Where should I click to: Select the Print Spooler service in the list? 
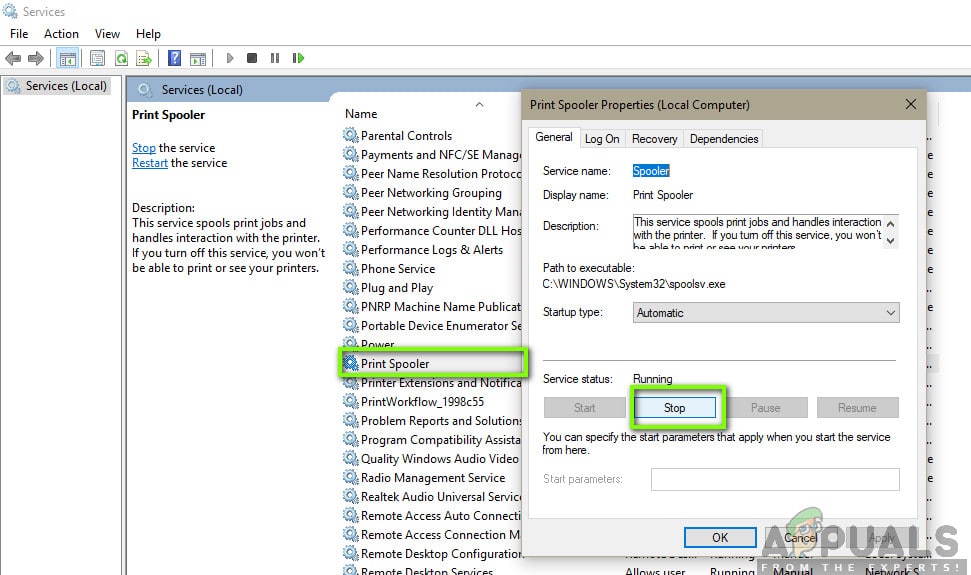pyautogui.click(x=395, y=364)
